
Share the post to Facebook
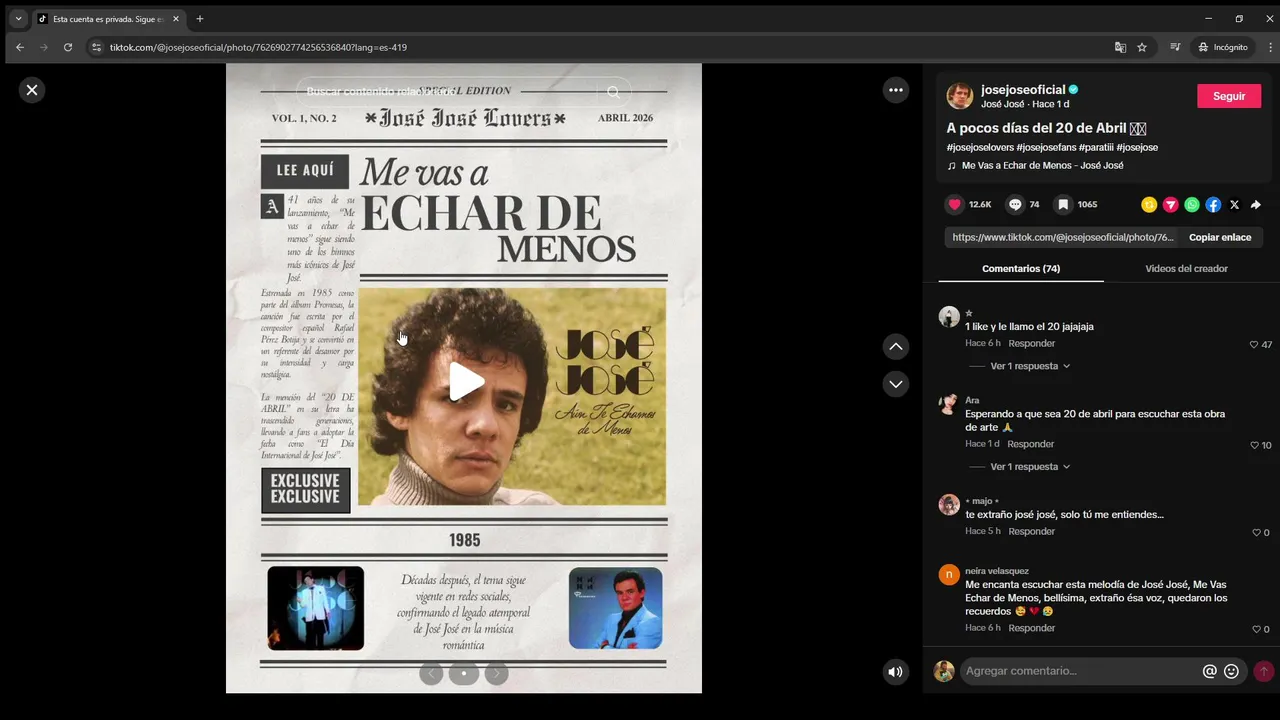[x=1213, y=204]
